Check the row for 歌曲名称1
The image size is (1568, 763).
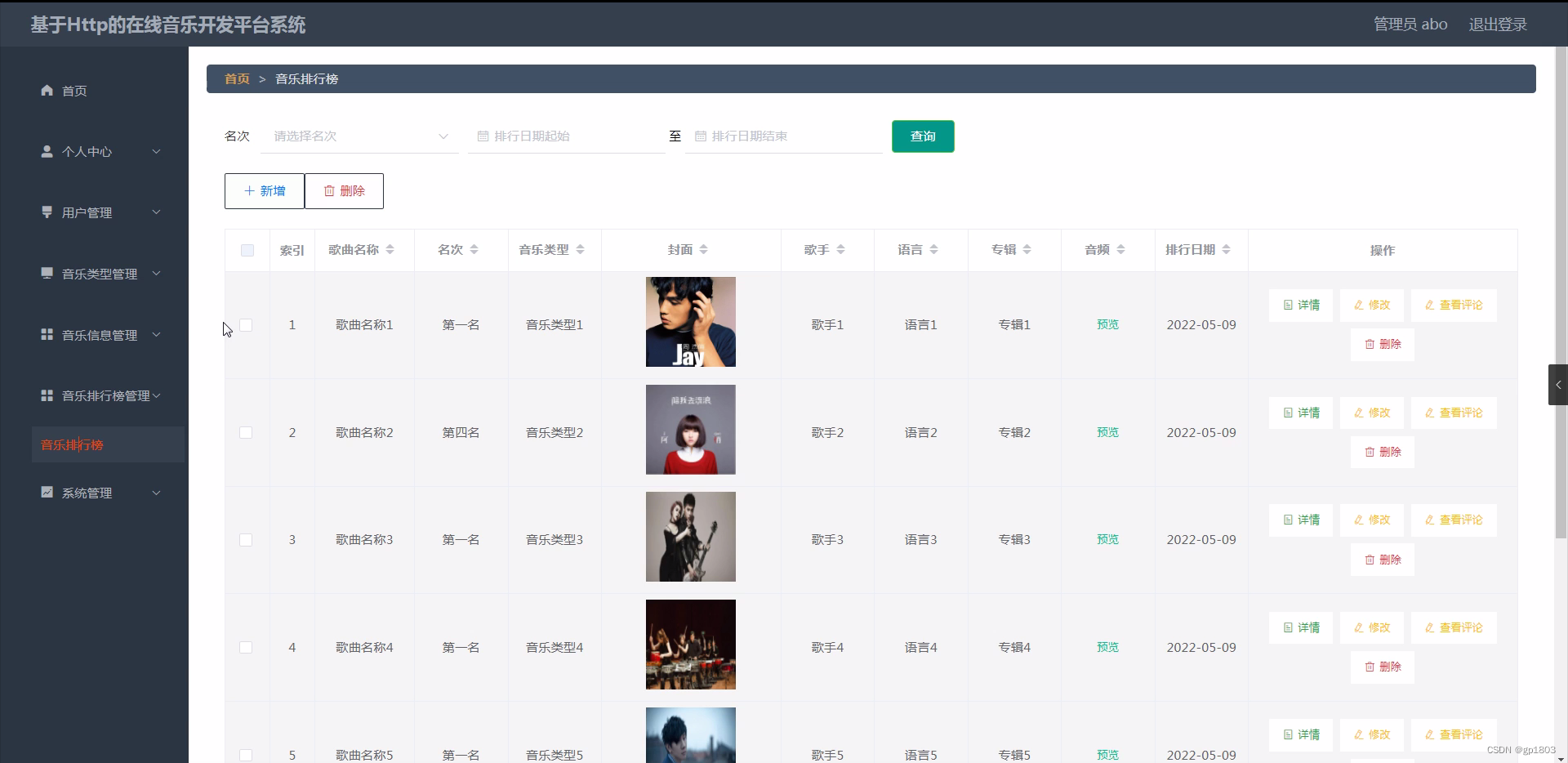click(x=246, y=325)
